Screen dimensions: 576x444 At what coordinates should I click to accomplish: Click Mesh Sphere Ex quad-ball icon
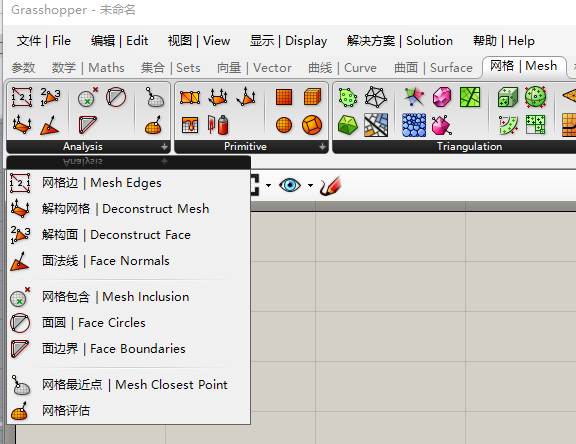(312, 124)
